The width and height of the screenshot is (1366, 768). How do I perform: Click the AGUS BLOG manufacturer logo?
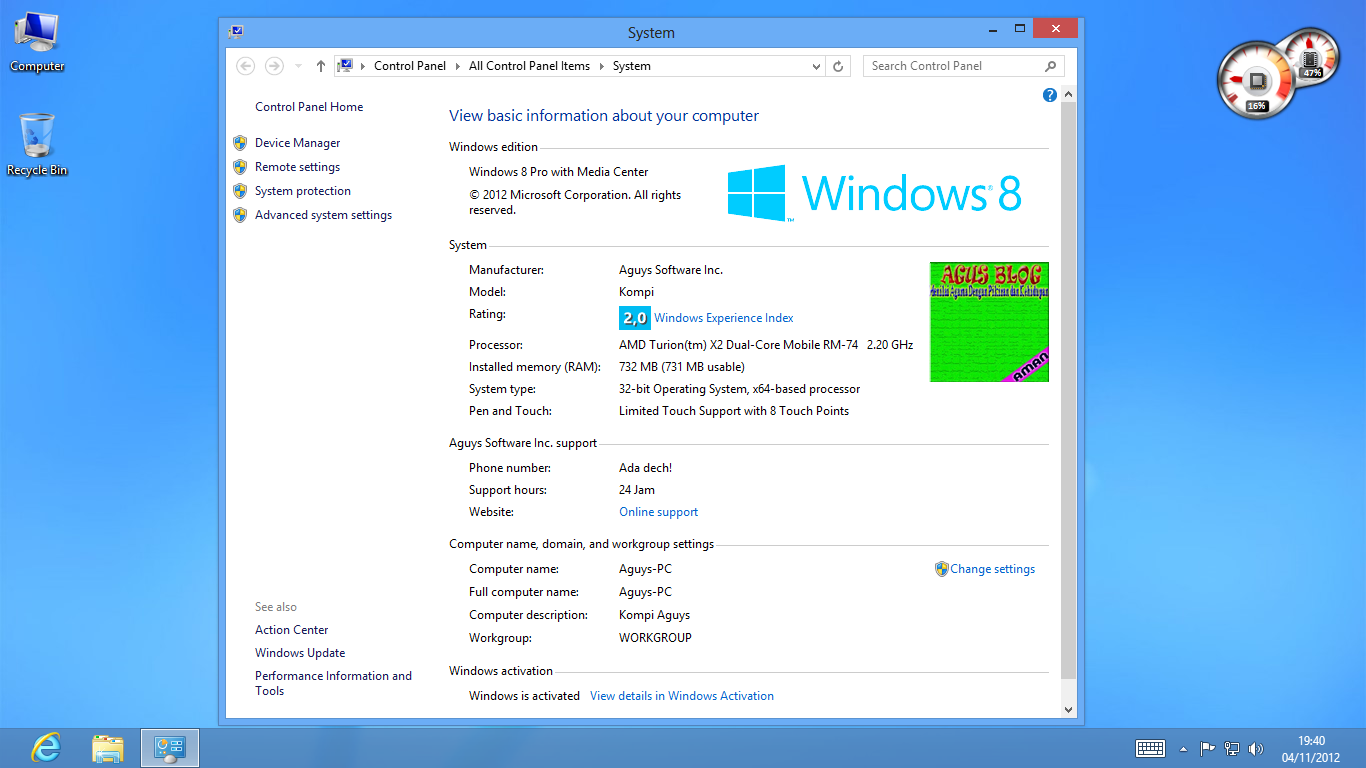click(989, 322)
